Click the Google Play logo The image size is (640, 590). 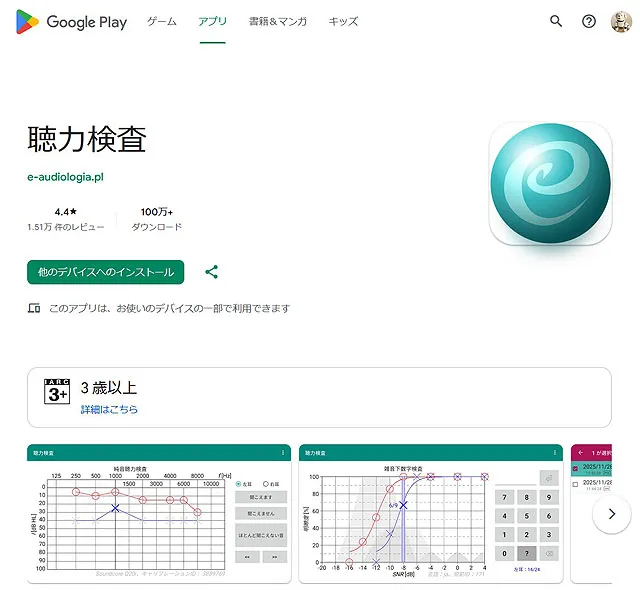click(x=71, y=22)
